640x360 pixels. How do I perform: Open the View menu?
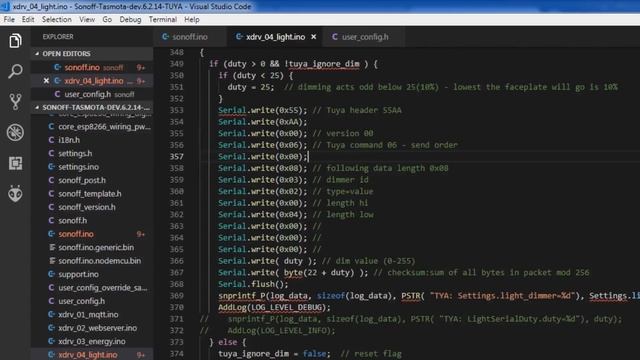(87, 20)
